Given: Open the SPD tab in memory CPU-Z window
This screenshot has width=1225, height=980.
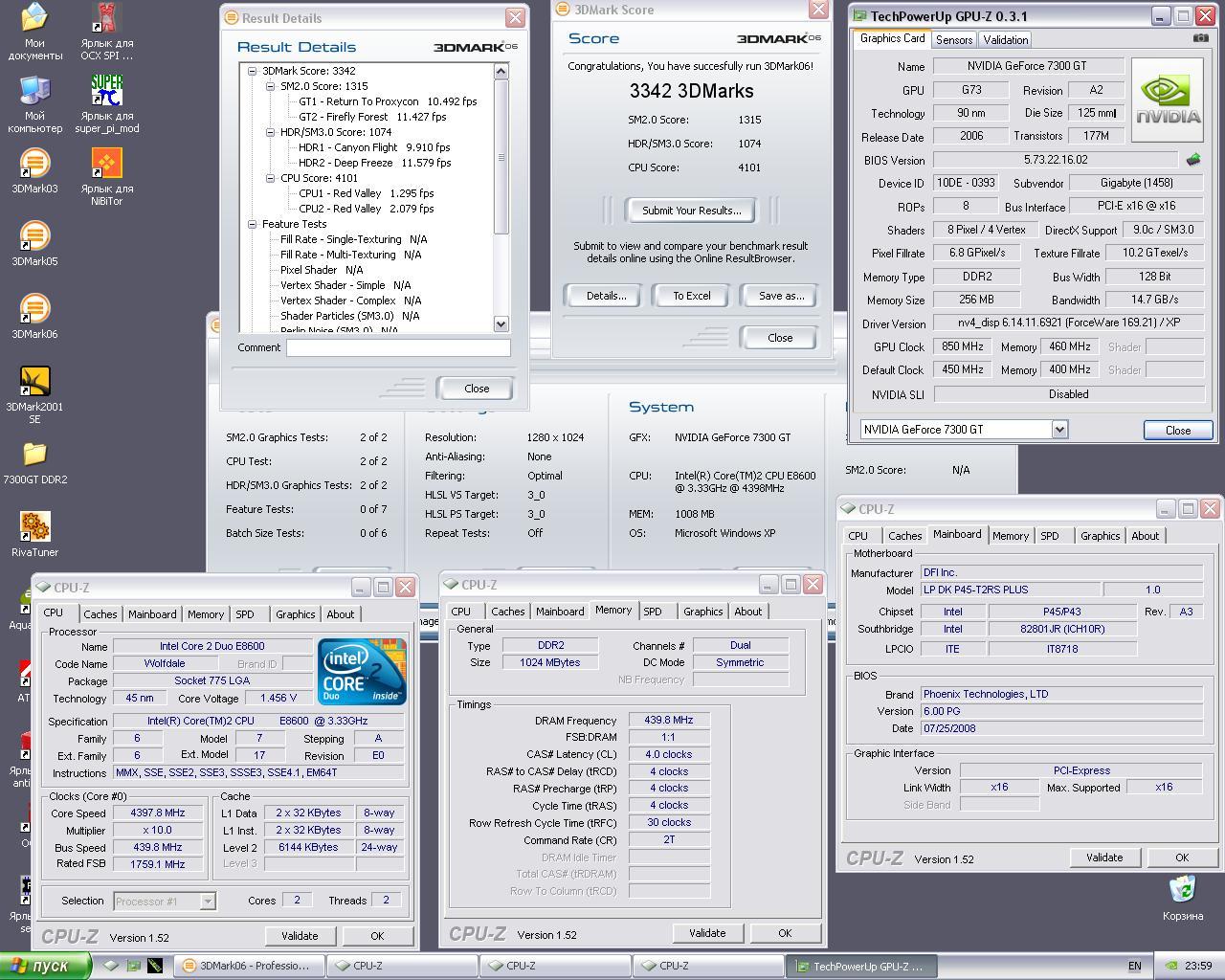Looking at the screenshot, I should [653, 612].
